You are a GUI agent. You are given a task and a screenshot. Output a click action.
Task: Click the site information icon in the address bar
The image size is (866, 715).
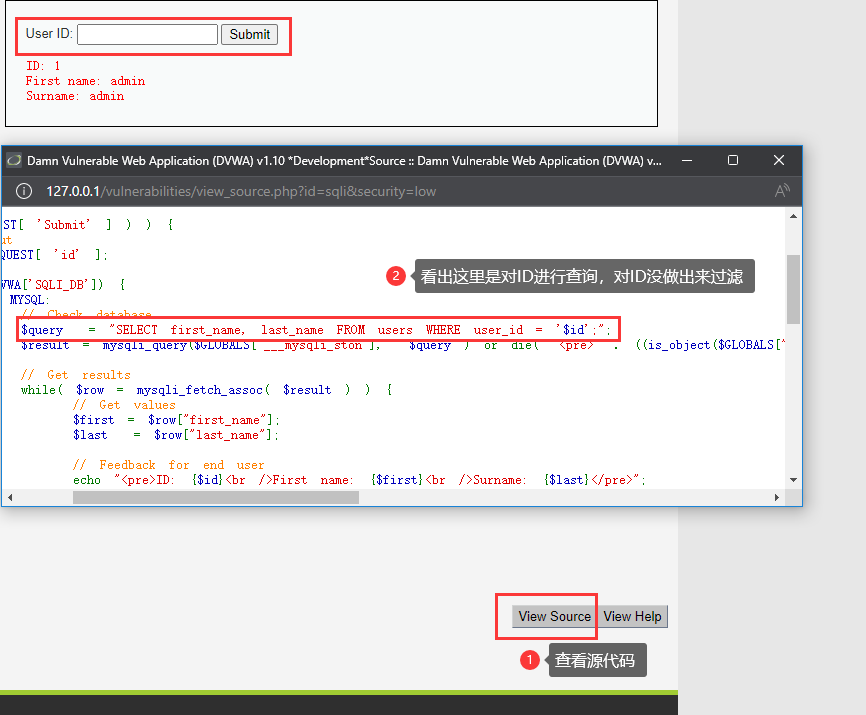[23, 191]
